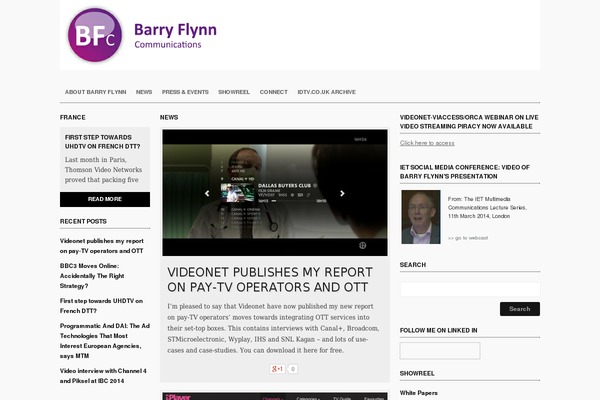The width and height of the screenshot is (600, 400).
Task: Click the Google +1 button
Action: click(277, 369)
